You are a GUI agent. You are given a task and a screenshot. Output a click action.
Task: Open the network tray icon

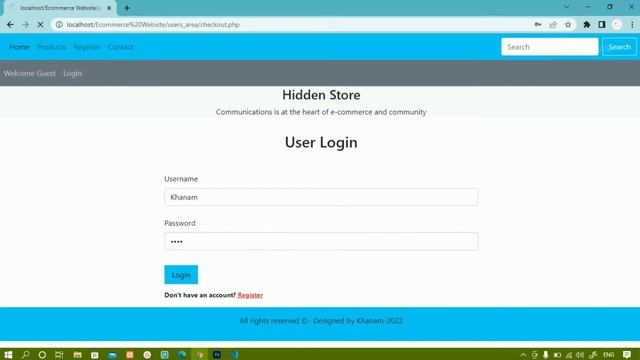pos(569,355)
